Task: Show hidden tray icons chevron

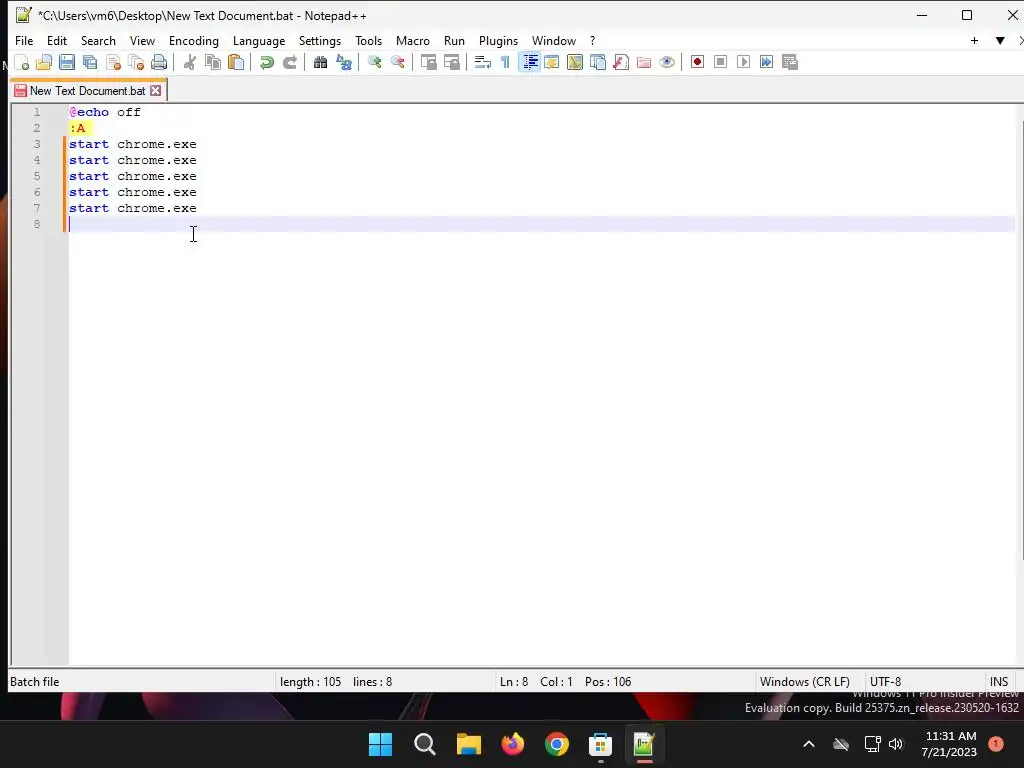Action: (808, 744)
